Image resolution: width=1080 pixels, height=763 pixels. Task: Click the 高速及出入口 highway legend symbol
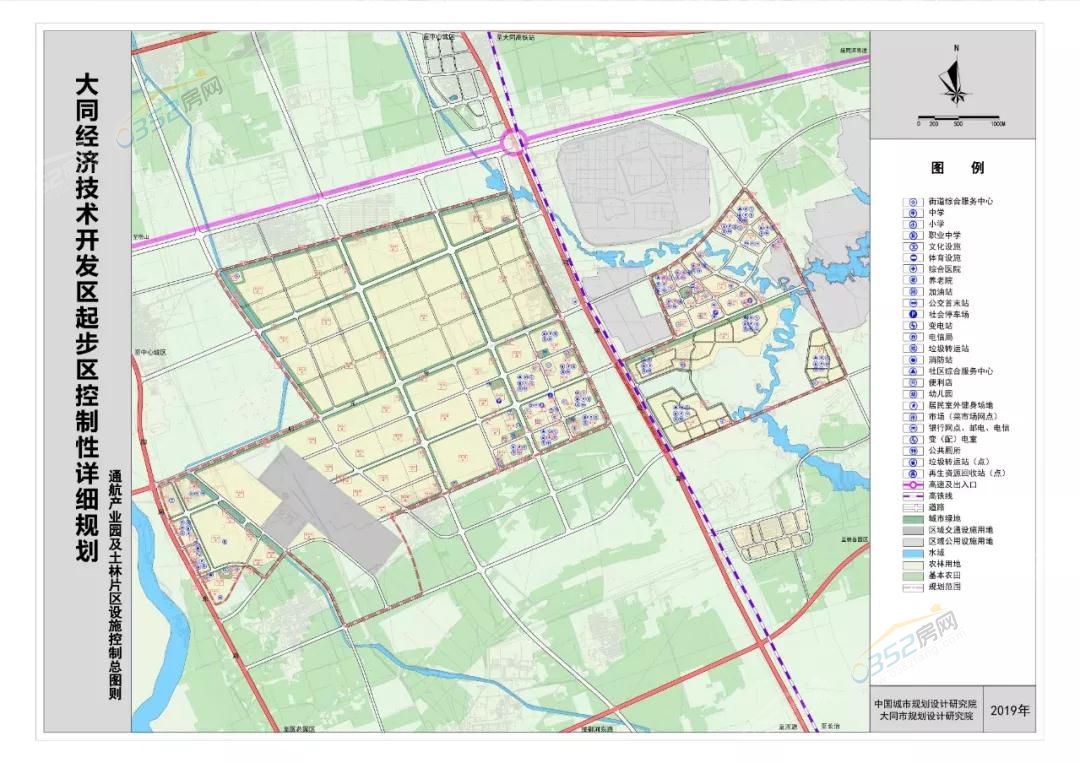click(912, 484)
